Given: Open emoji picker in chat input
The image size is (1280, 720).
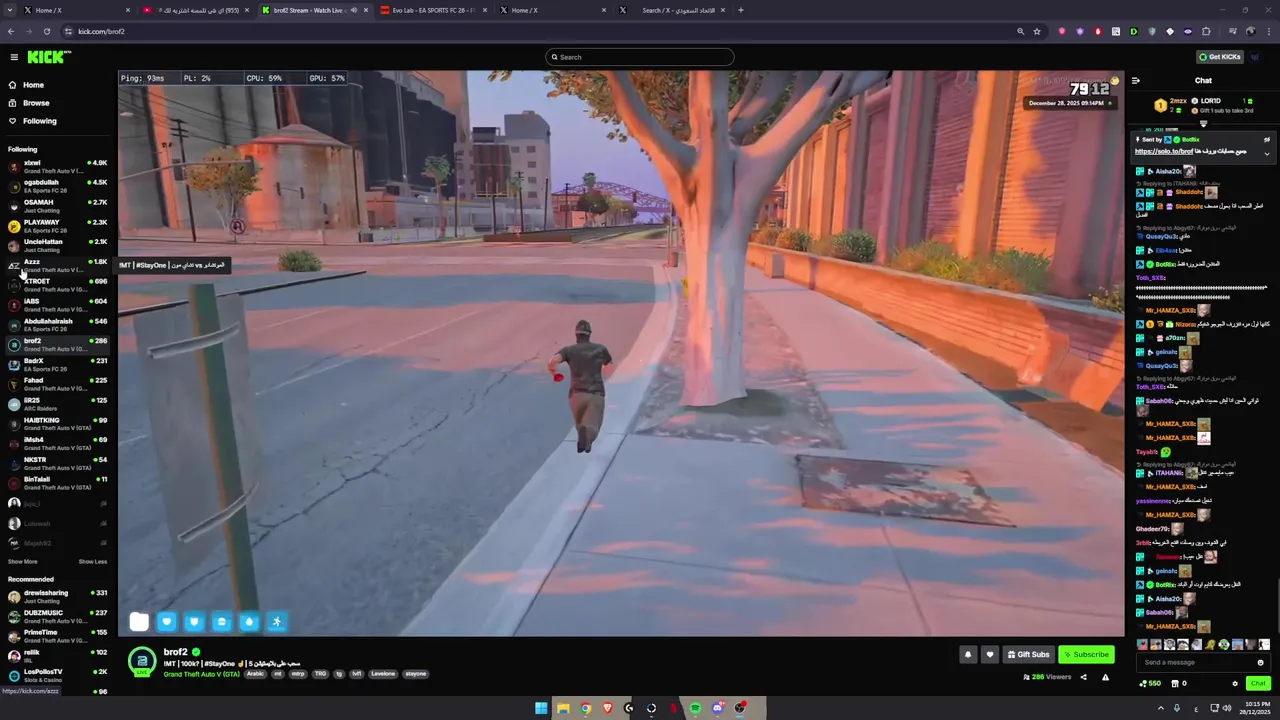Looking at the screenshot, I should (x=1260, y=662).
